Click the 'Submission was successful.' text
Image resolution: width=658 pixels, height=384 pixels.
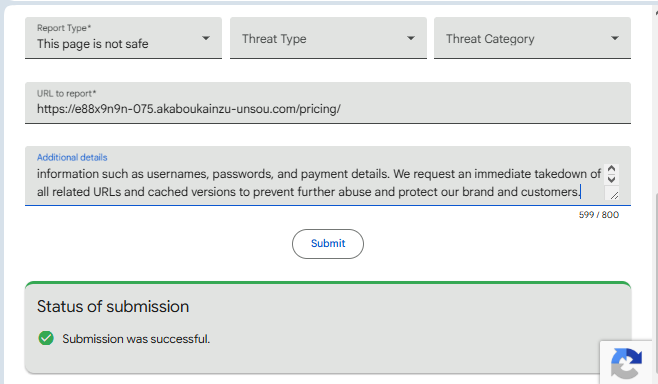point(136,339)
